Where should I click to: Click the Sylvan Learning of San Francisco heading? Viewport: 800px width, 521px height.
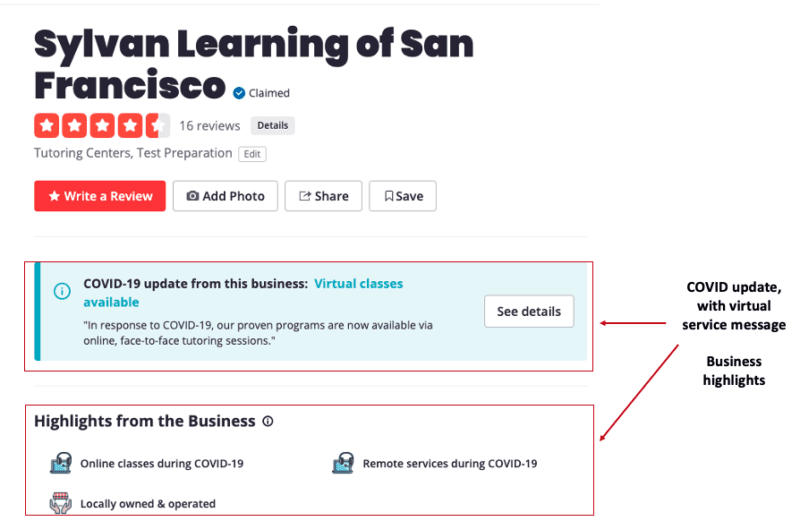[254, 64]
